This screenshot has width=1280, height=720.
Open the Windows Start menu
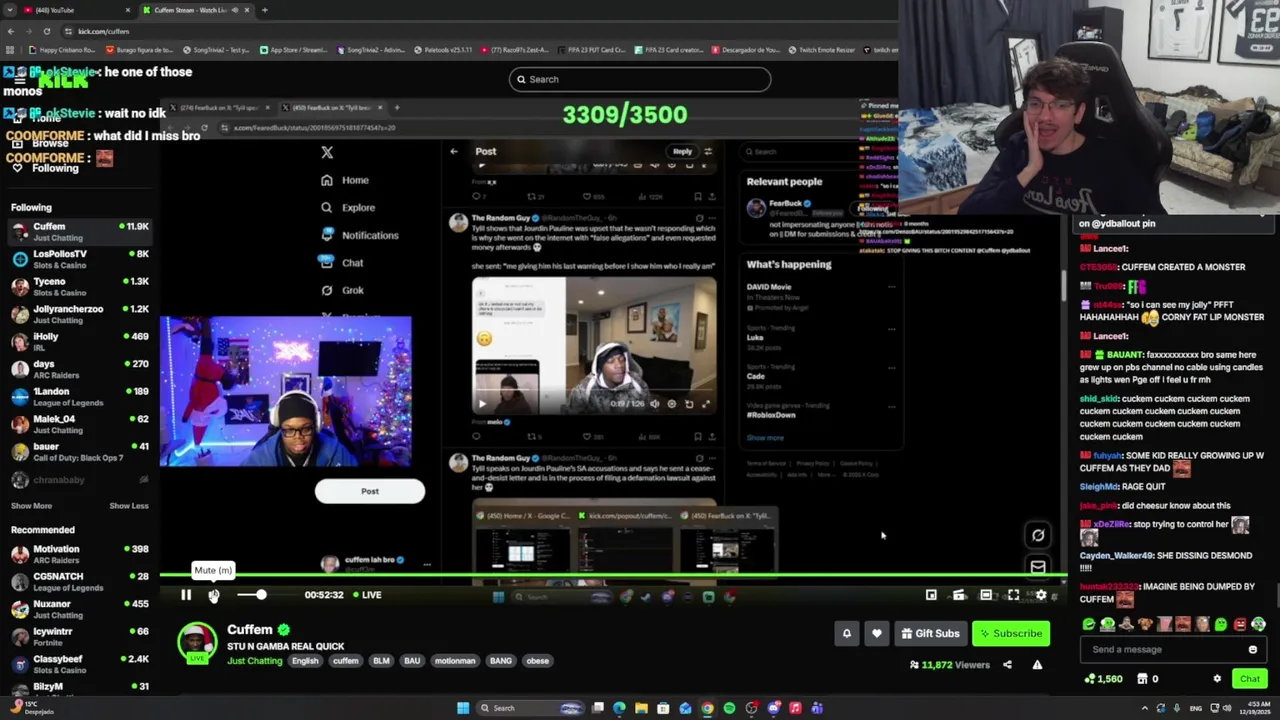coord(463,708)
